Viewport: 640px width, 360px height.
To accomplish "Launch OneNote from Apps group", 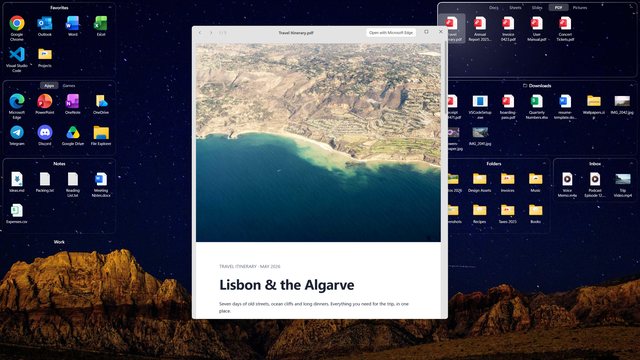I will [x=73, y=101].
